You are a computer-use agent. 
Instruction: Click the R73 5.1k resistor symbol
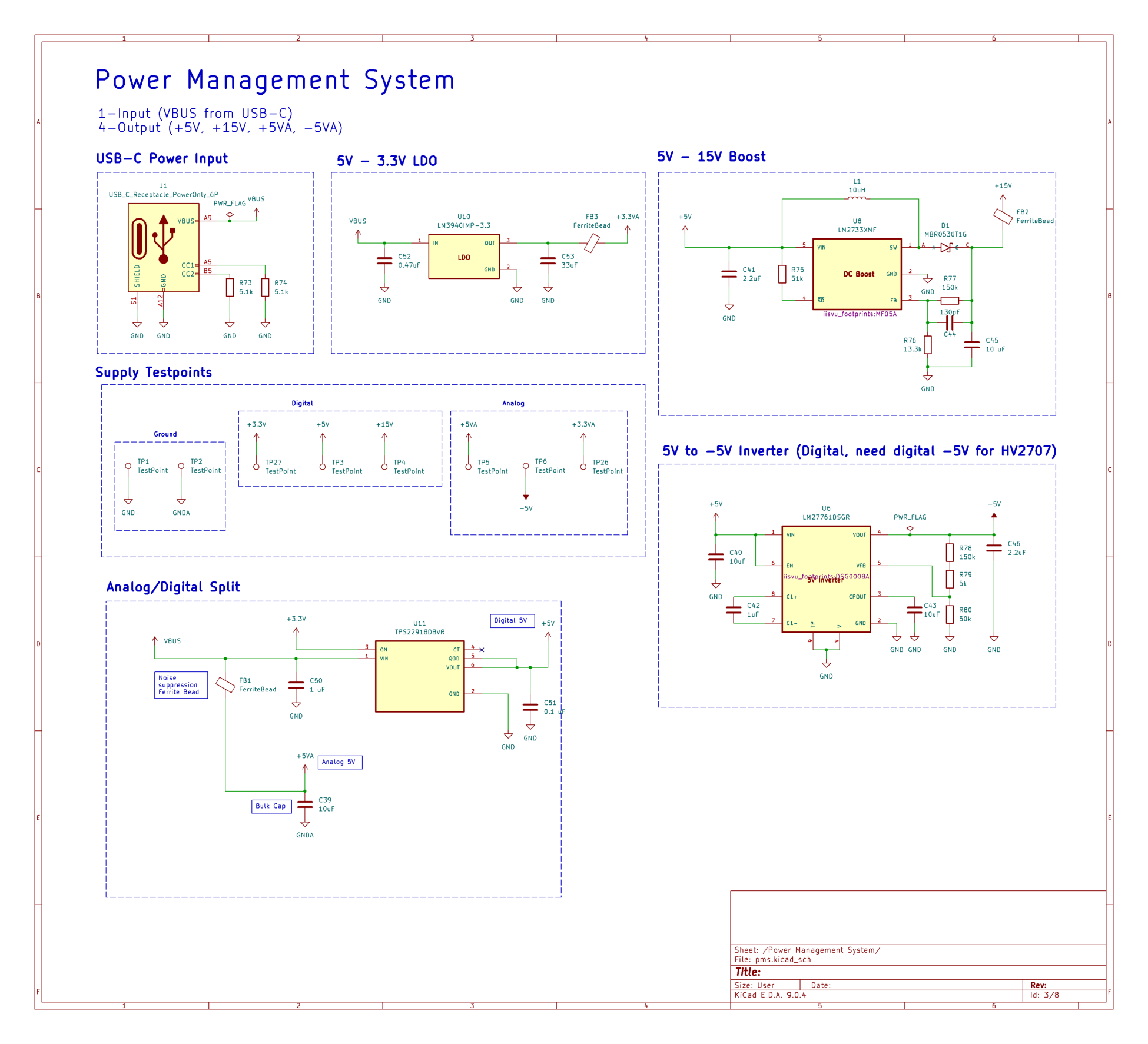(230, 287)
